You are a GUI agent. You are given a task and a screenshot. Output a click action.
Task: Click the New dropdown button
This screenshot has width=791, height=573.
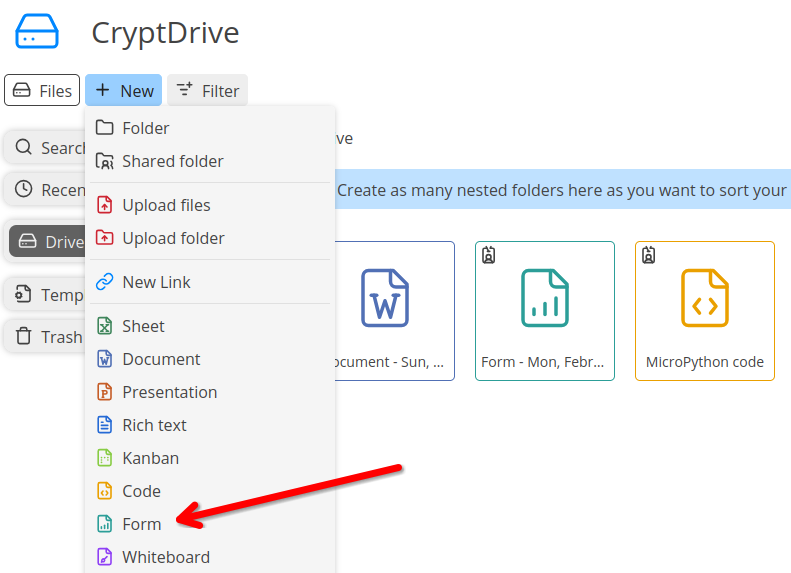[124, 90]
